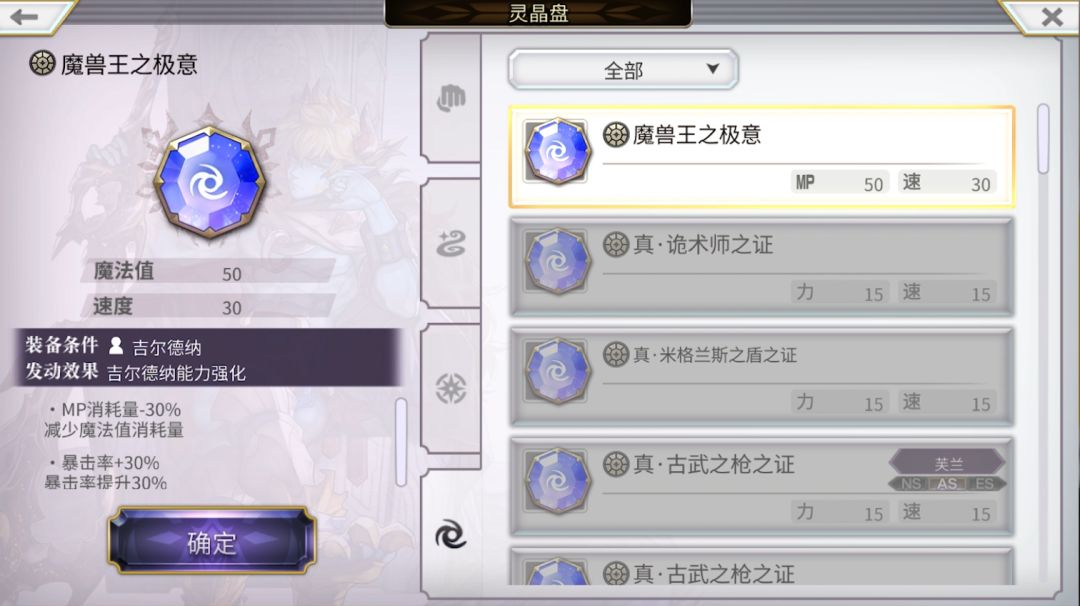Click the 真·诡术师之证 gem thumbnail
This screenshot has height=606, width=1080.
point(557,262)
